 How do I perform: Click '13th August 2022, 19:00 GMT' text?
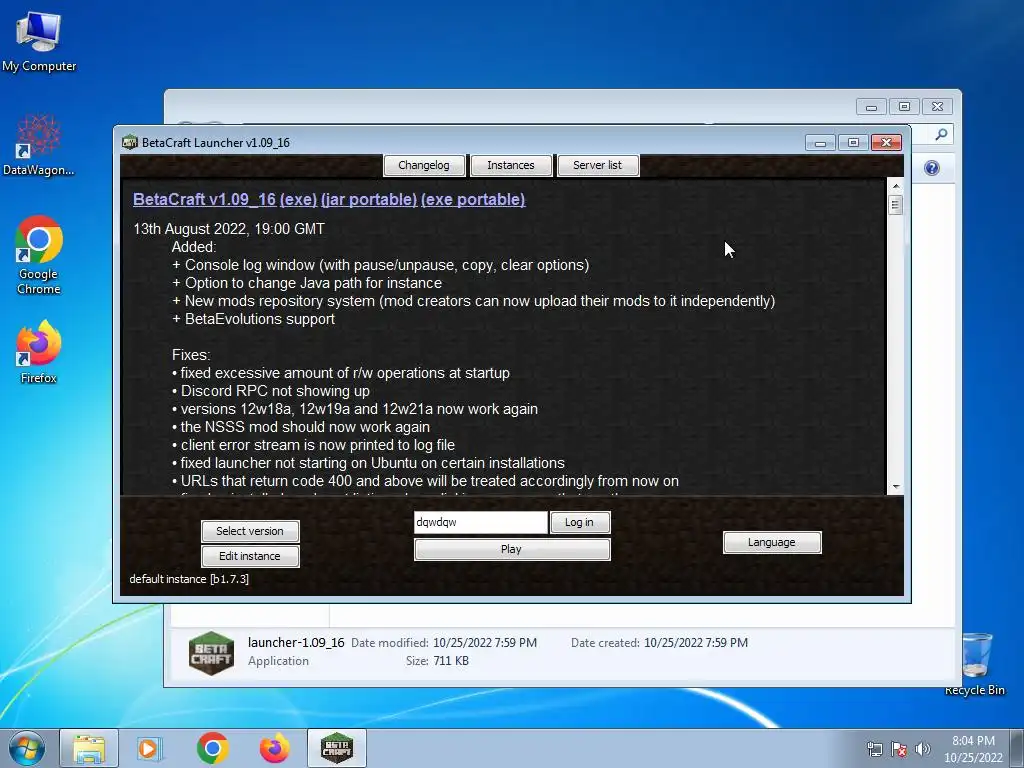tap(229, 229)
